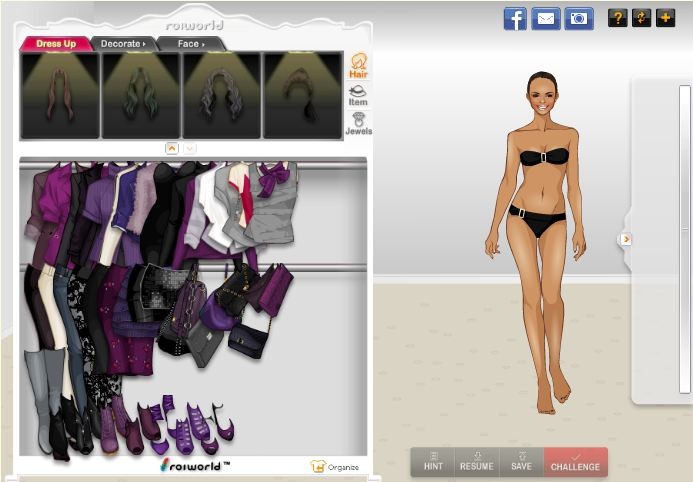Open the Face tab
Viewport: 693px width, 482px height.
(x=190, y=44)
